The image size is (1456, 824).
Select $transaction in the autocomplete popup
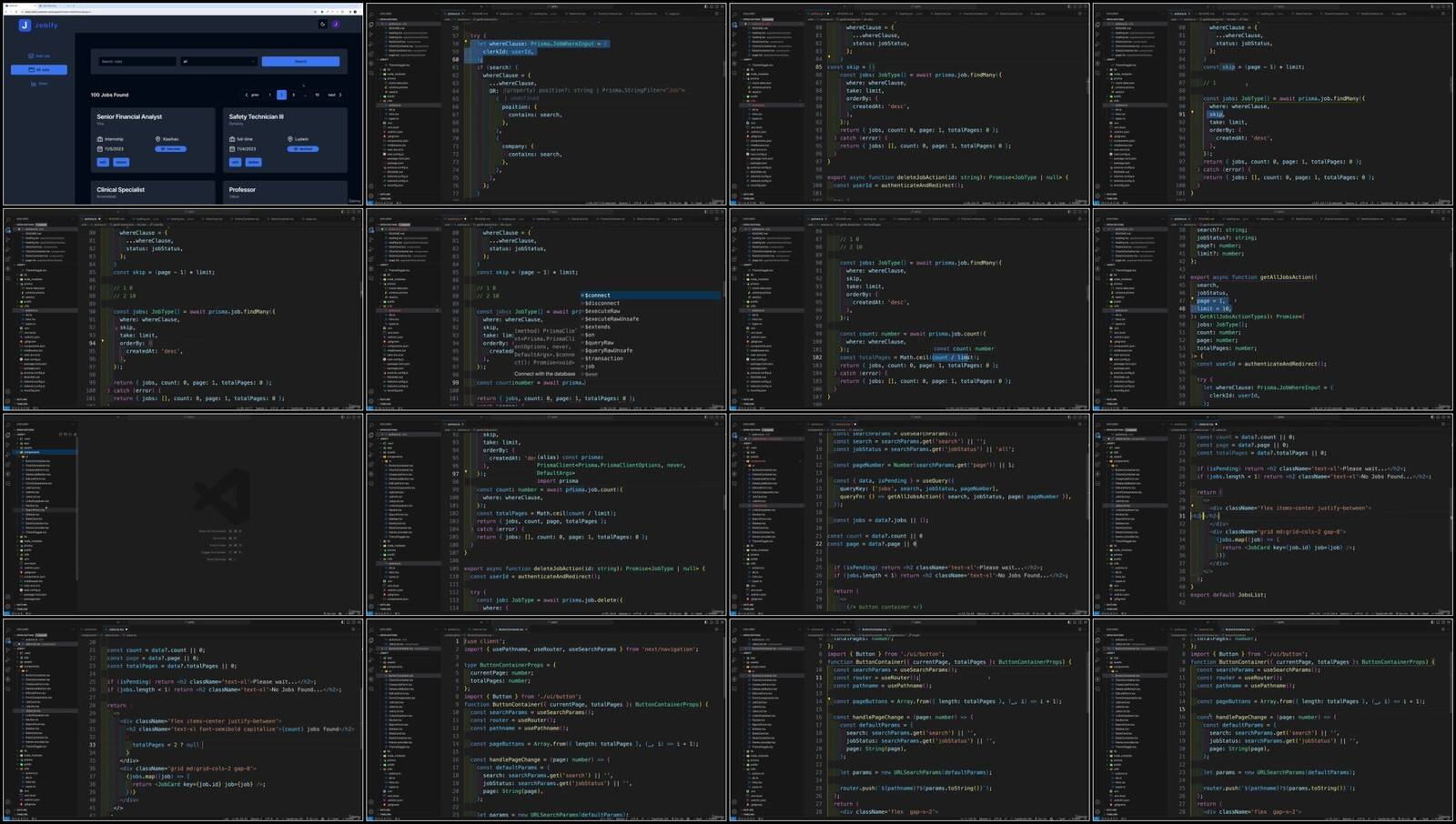click(651, 358)
